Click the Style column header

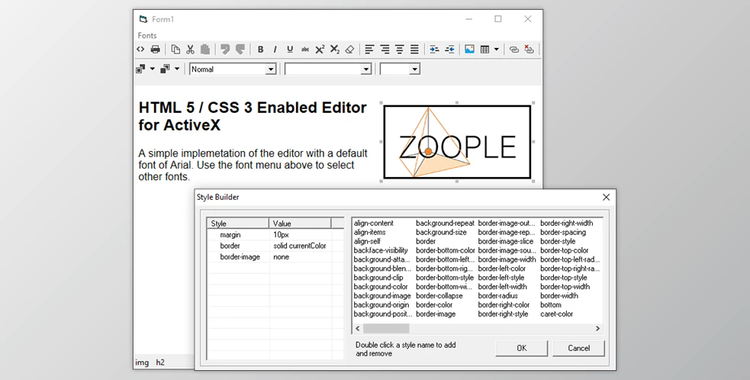pyautogui.click(x=238, y=224)
